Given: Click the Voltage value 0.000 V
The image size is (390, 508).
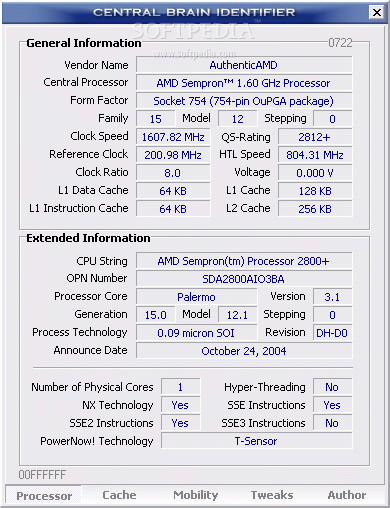Looking at the screenshot, I should click(315, 173).
